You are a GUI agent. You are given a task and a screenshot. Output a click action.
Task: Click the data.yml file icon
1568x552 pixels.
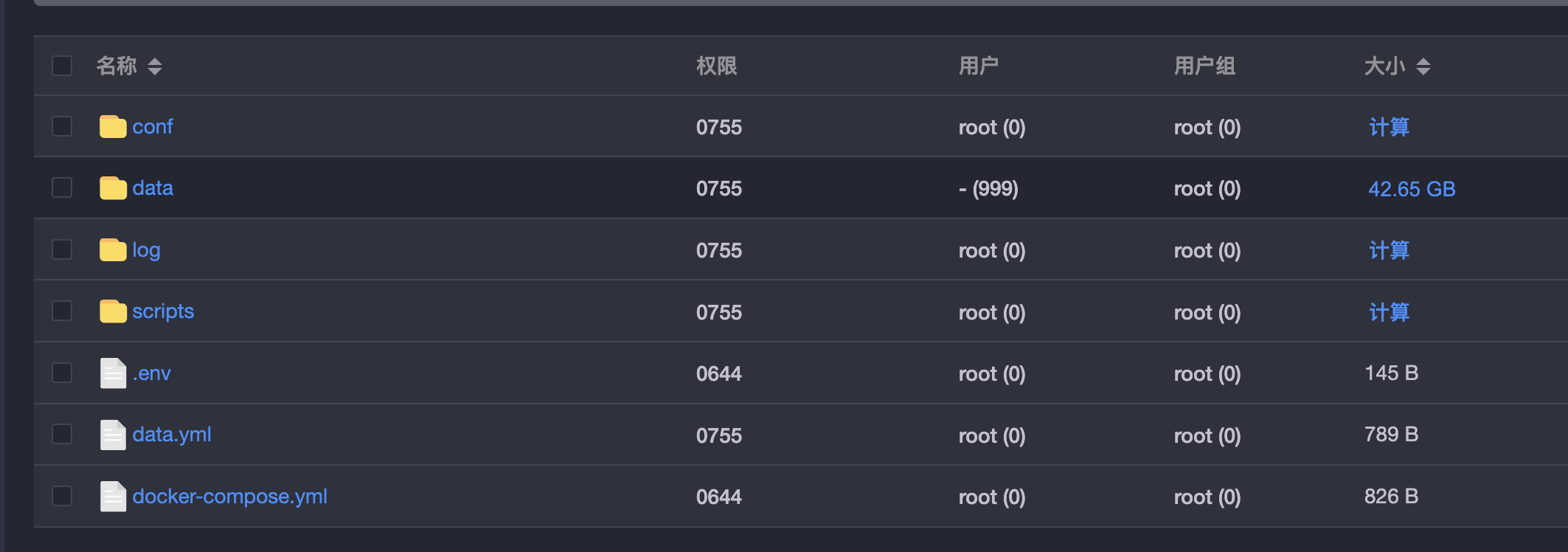(113, 435)
